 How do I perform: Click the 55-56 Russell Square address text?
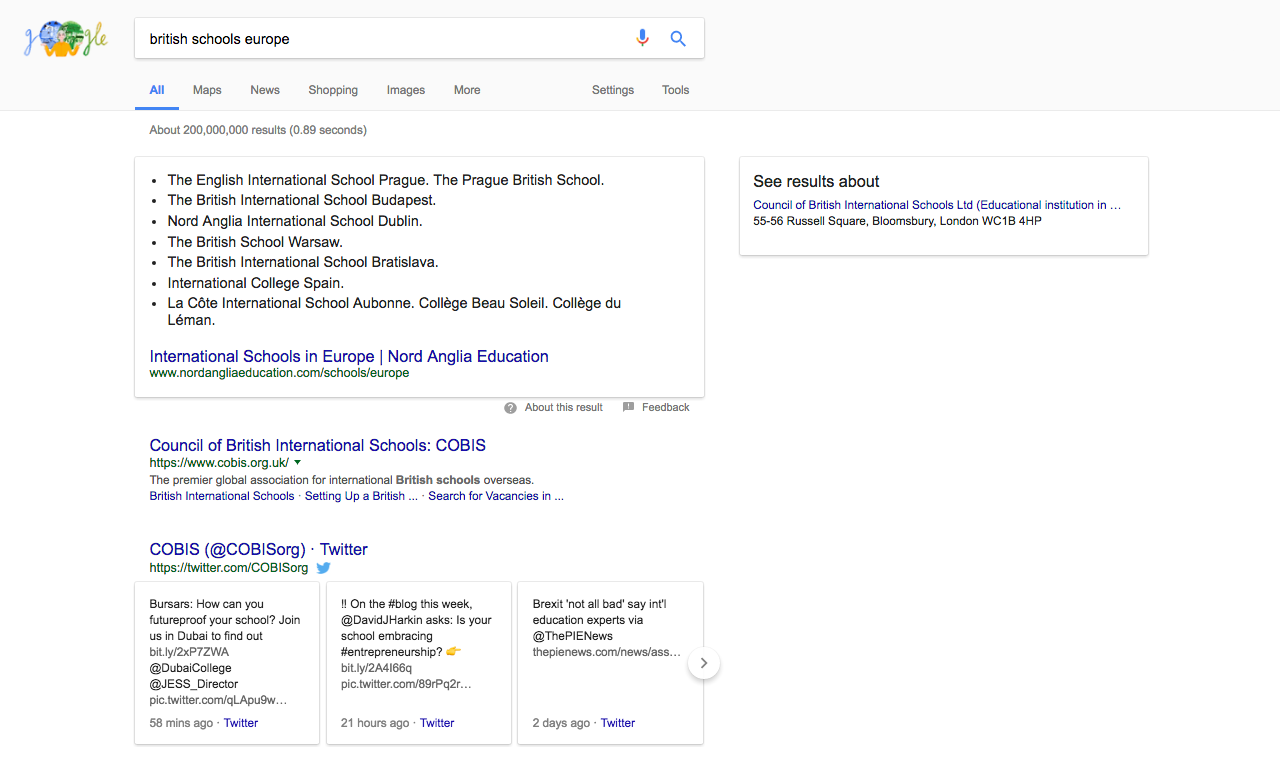click(x=897, y=221)
